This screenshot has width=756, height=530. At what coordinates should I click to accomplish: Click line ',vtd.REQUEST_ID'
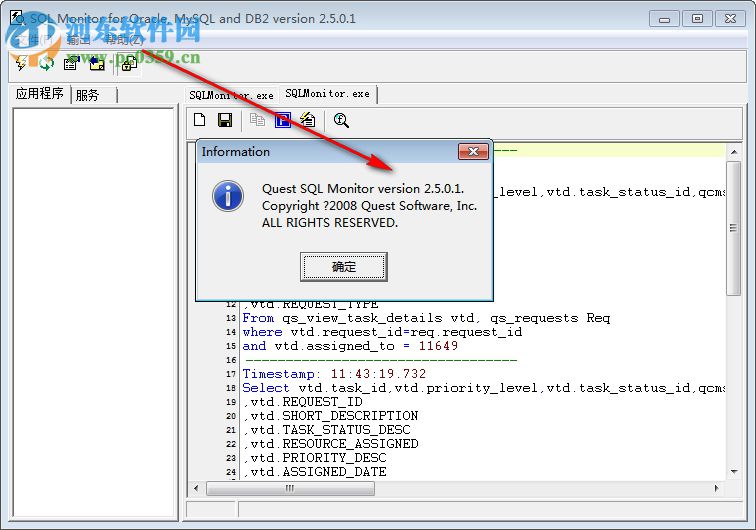(x=303, y=402)
